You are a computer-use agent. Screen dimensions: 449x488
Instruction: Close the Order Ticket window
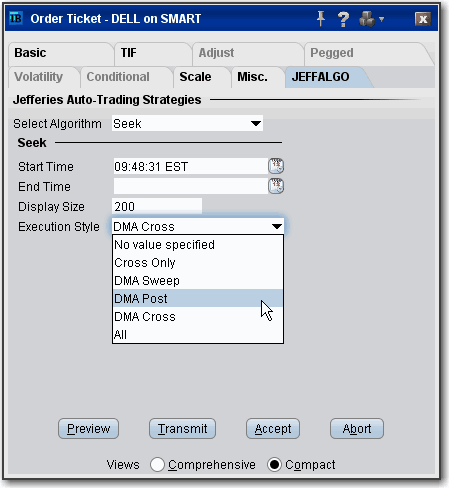[x=423, y=19]
